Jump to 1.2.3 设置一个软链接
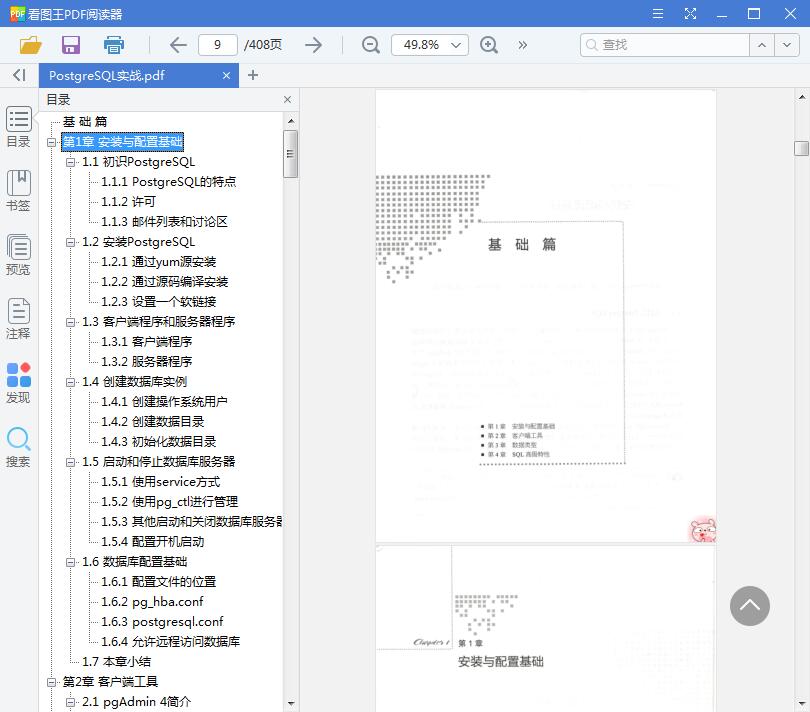 coord(159,302)
